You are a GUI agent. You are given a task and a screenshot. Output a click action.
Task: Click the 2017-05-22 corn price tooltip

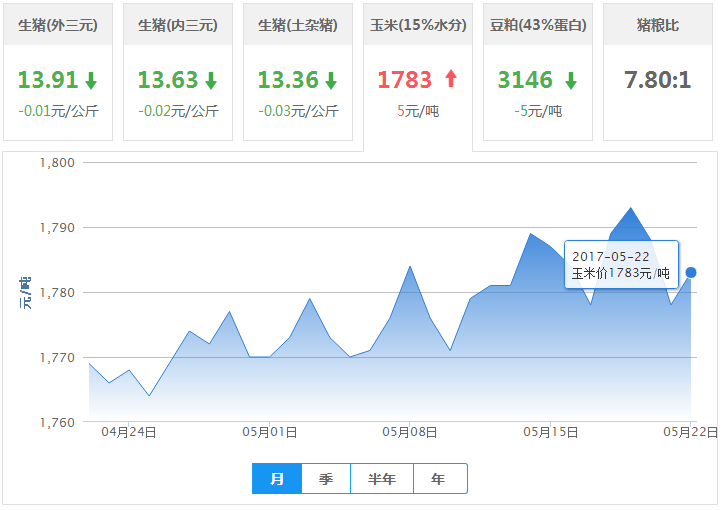pyautogui.click(x=621, y=265)
